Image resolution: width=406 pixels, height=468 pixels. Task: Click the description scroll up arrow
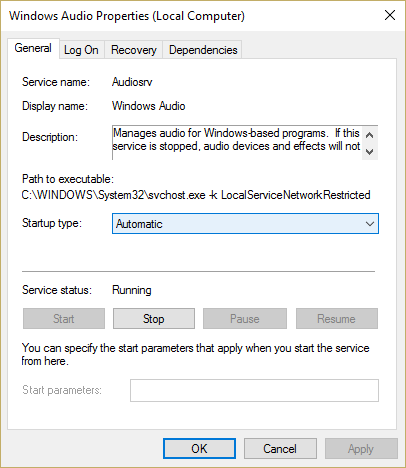pos(370,135)
